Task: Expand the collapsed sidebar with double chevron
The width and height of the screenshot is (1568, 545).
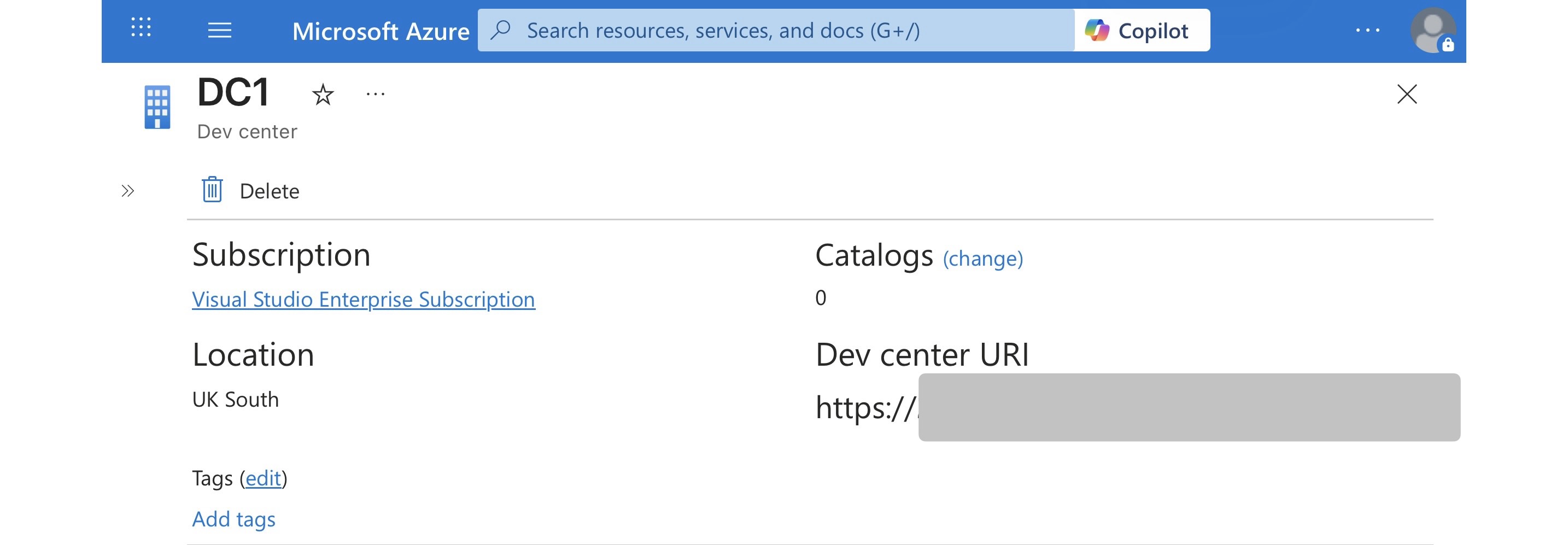Action: click(127, 191)
